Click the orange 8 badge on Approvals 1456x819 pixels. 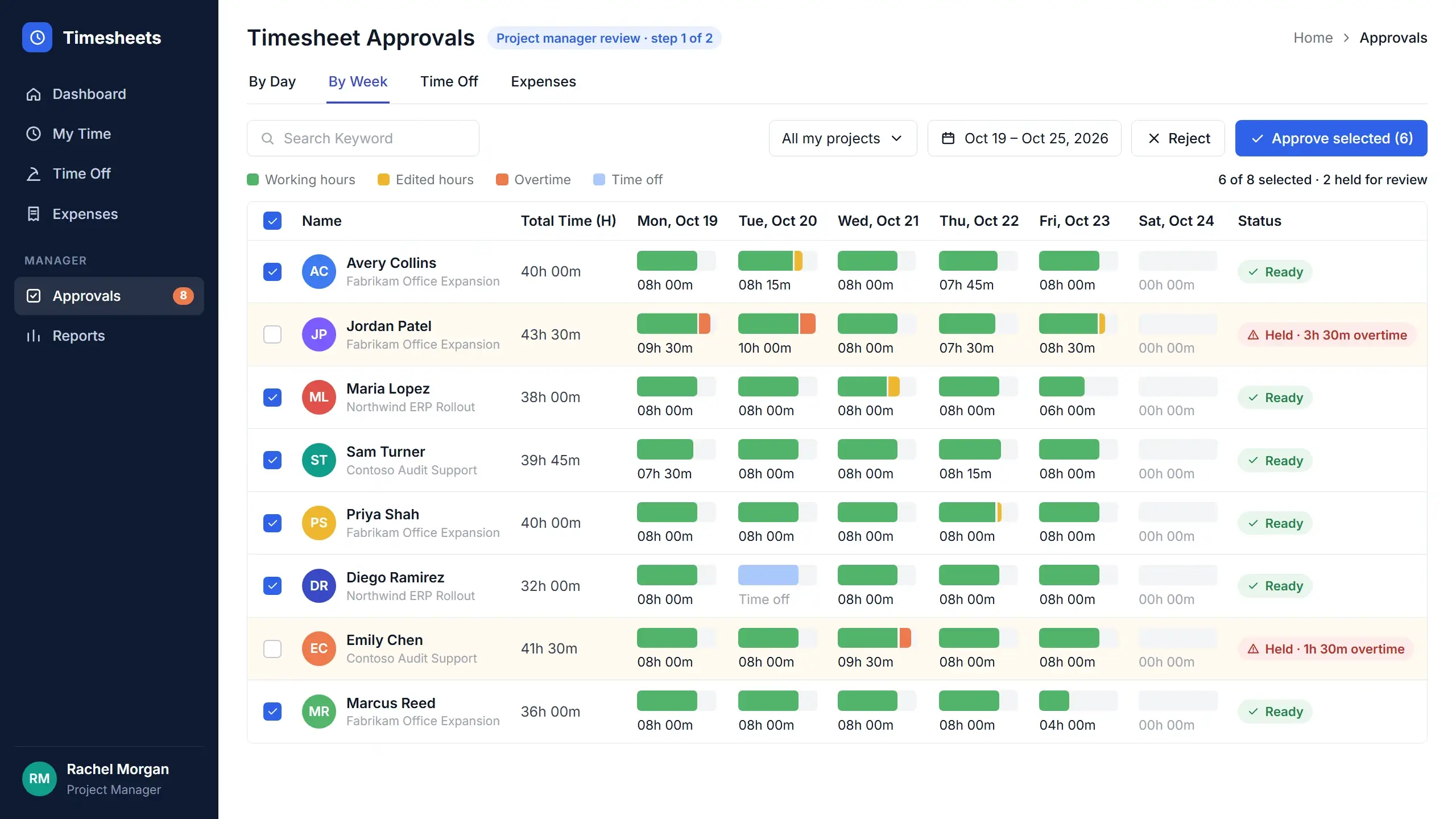[x=183, y=296]
